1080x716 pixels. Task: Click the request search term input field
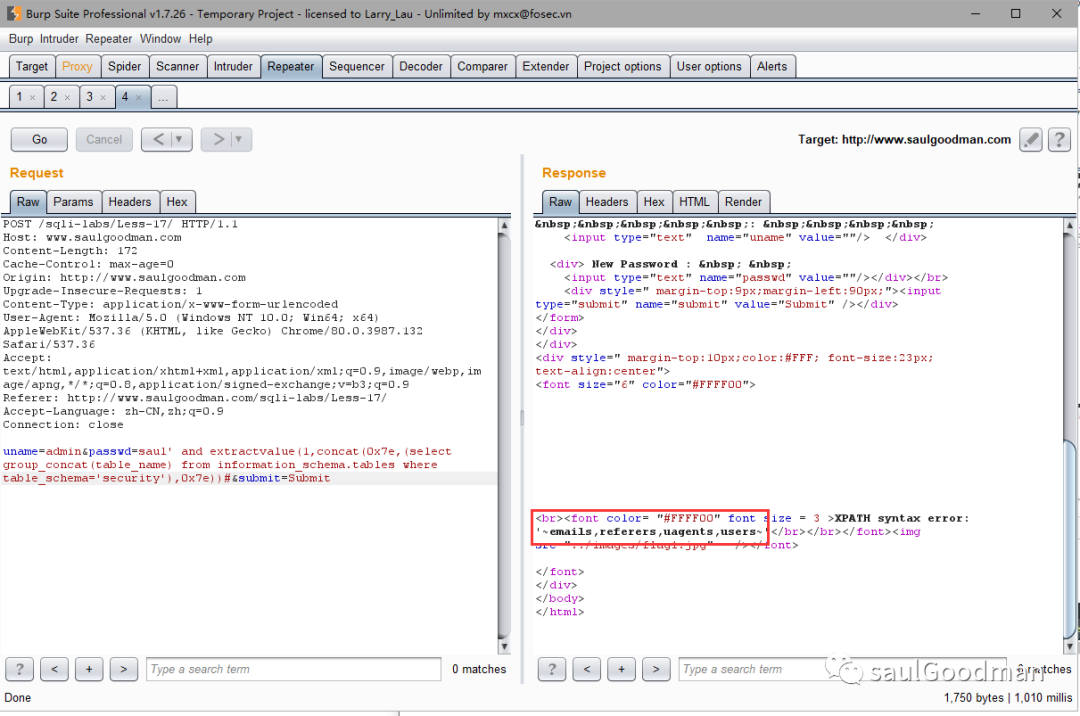tap(293, 669)
